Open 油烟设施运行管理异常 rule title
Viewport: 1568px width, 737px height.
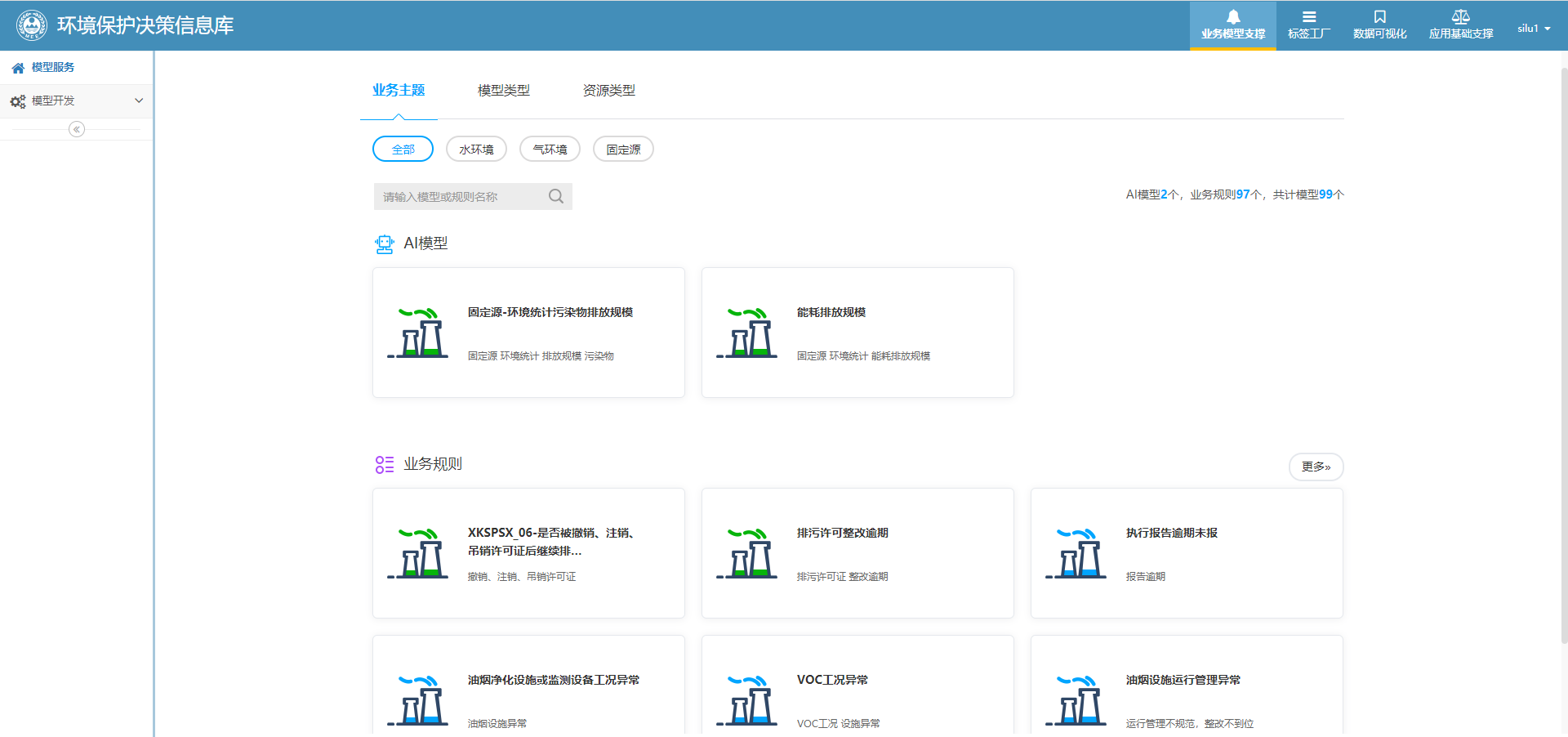pos(1183,680)
